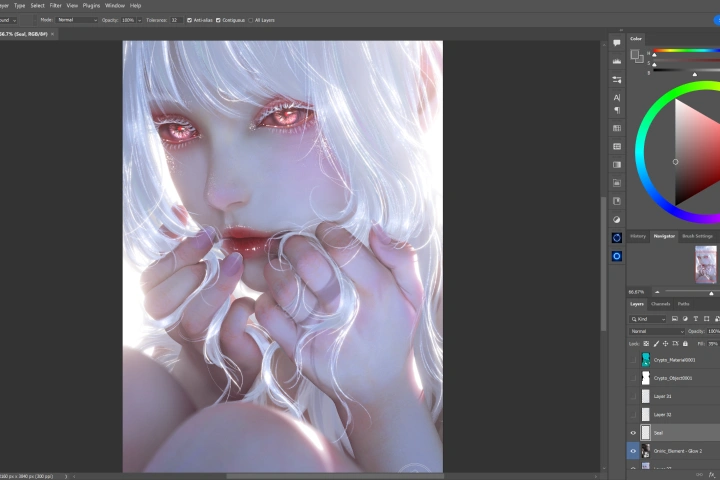Image resolution: width=720 pixels, height=480 pixels.
Task: Filter layers by type layers icon
Action: 696,319
